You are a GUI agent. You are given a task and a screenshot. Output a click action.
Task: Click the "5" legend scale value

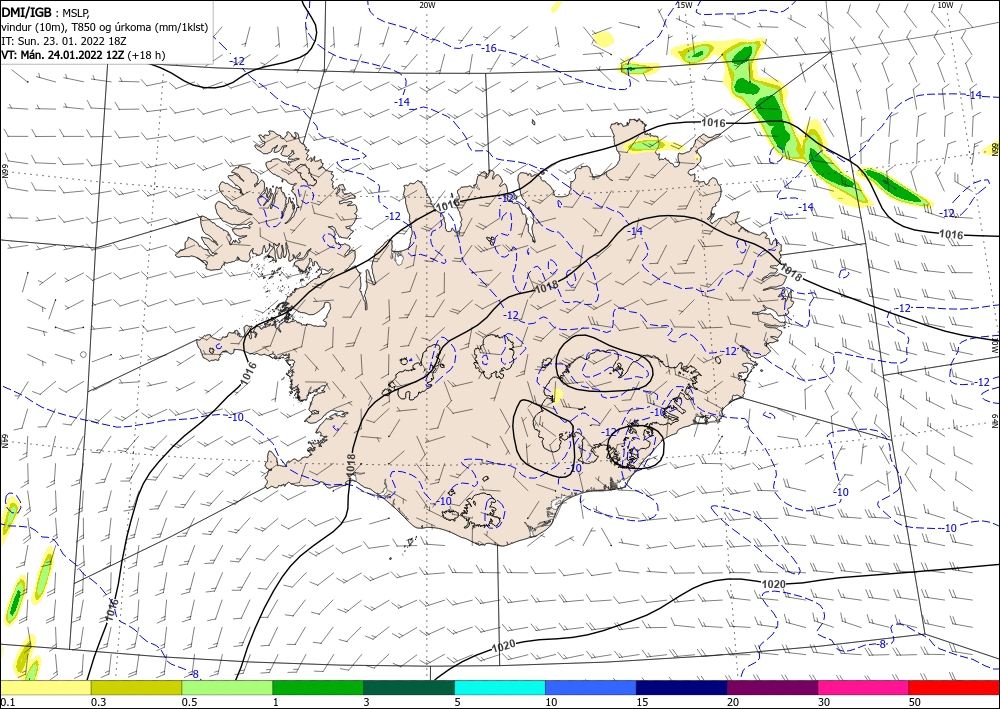(458, 702)
